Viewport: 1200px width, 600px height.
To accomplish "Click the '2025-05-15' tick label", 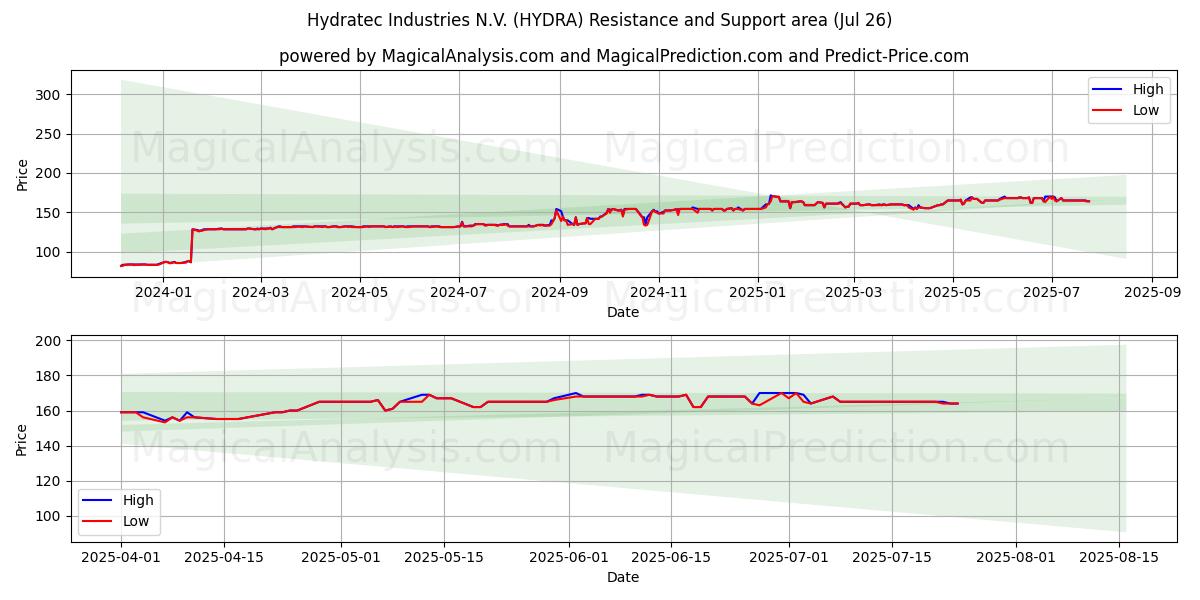I will [444, 558].
